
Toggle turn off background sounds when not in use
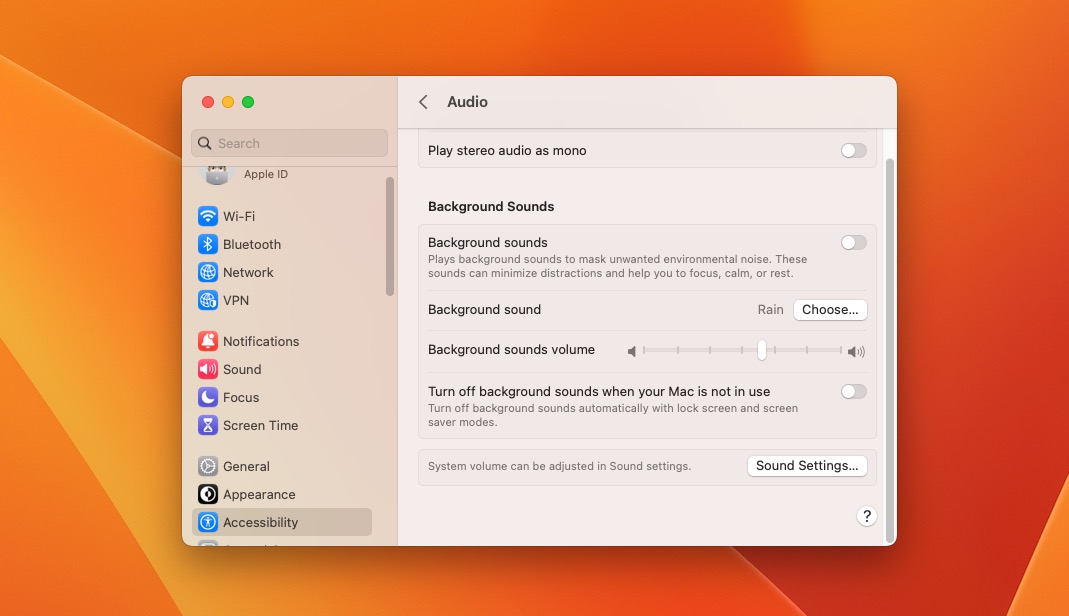(x=853, y=391)
